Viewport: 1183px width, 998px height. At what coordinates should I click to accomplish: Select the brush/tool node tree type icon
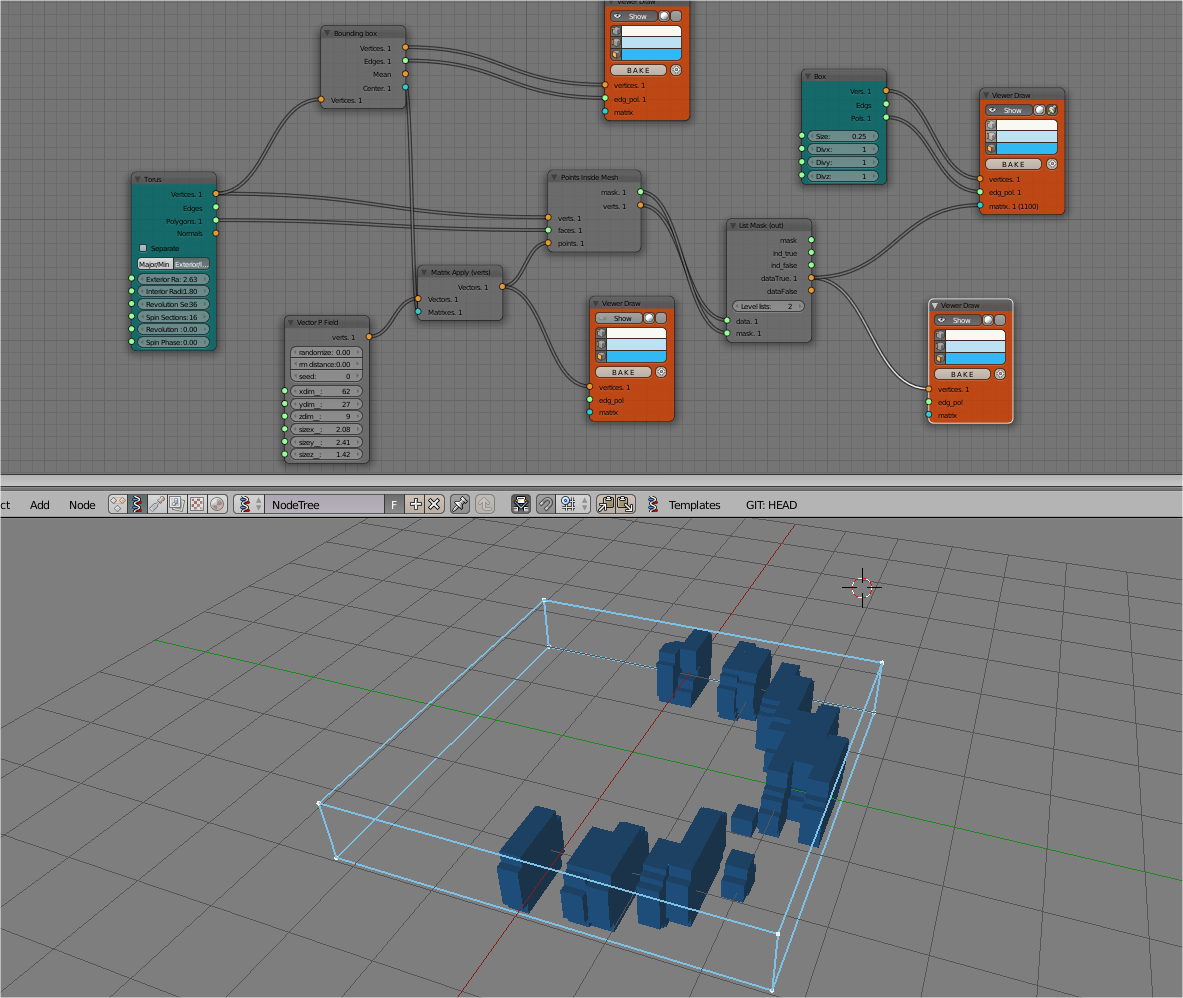pyautogui.click(x=157, y=504)
